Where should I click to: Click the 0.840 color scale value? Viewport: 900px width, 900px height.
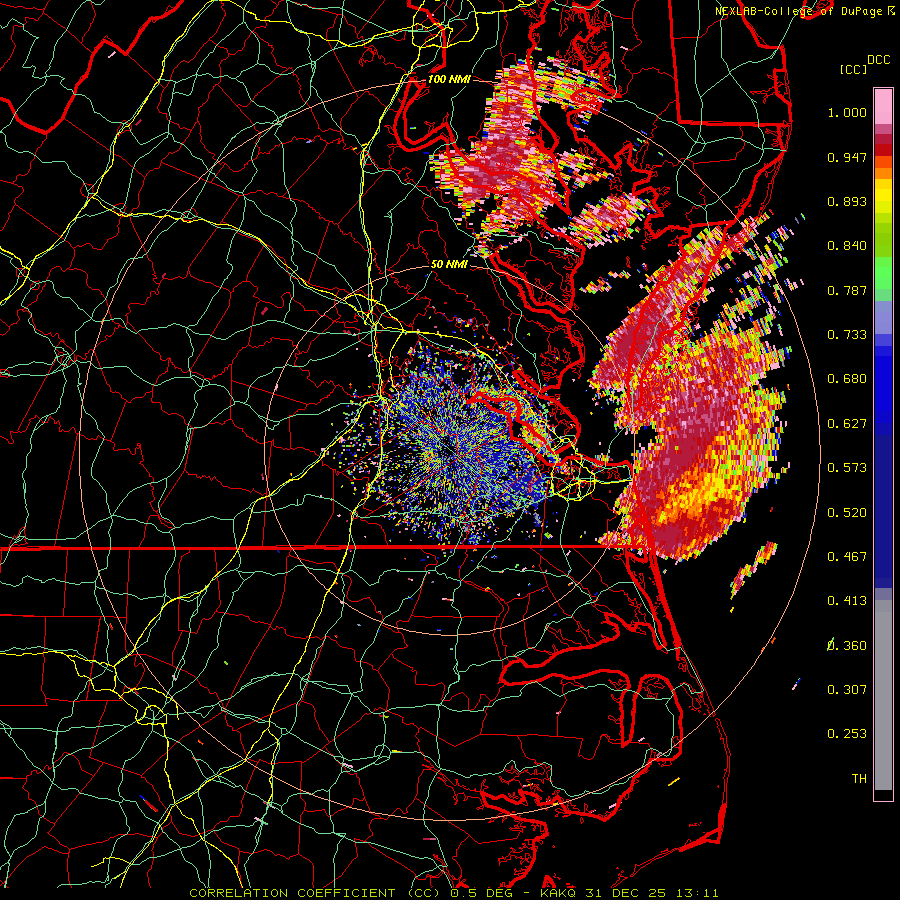pyautogui.click(x=847, y=246)
